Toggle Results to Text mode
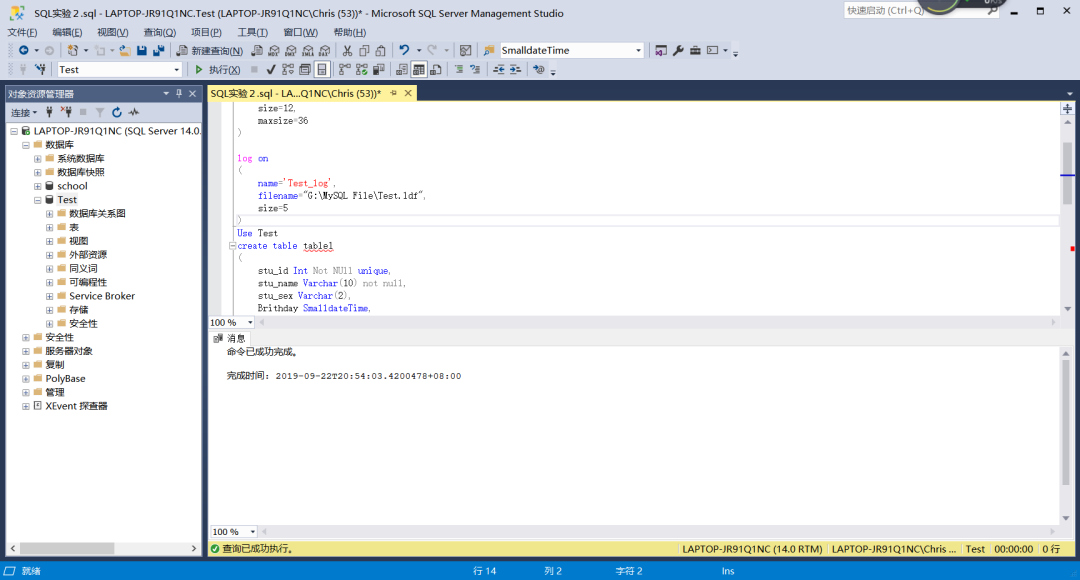 pos(401,70)
